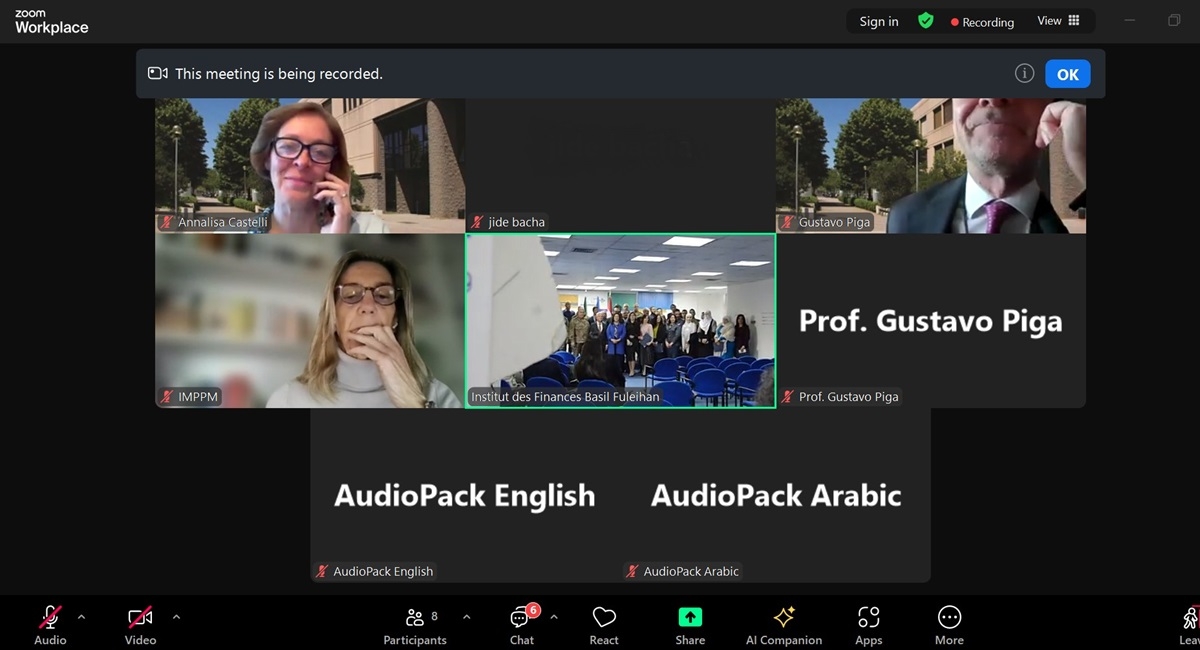This screenshot has width=1200, height=650.
Task: Open the View layout menu
Action: [x=1058, y=21]
